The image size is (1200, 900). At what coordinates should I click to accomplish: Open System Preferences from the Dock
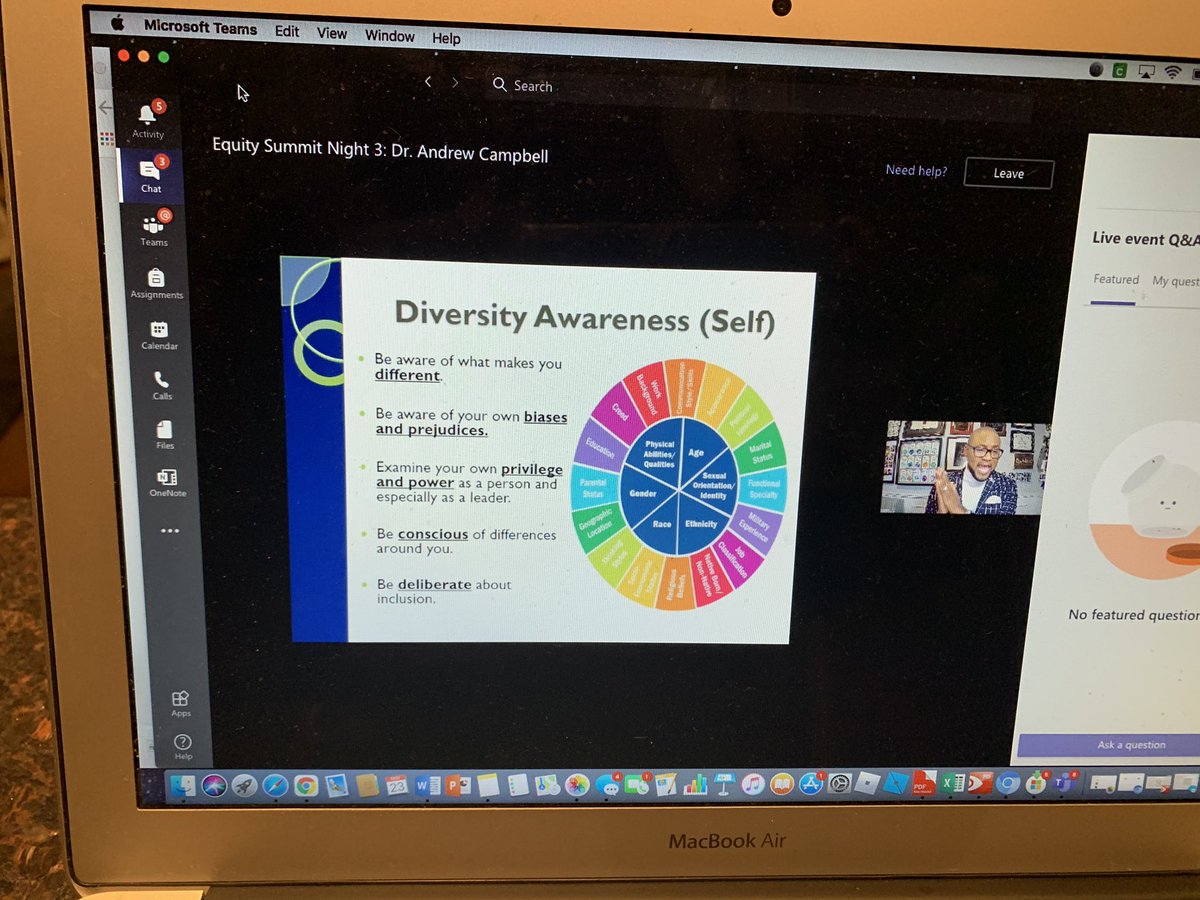coord(839,783)
